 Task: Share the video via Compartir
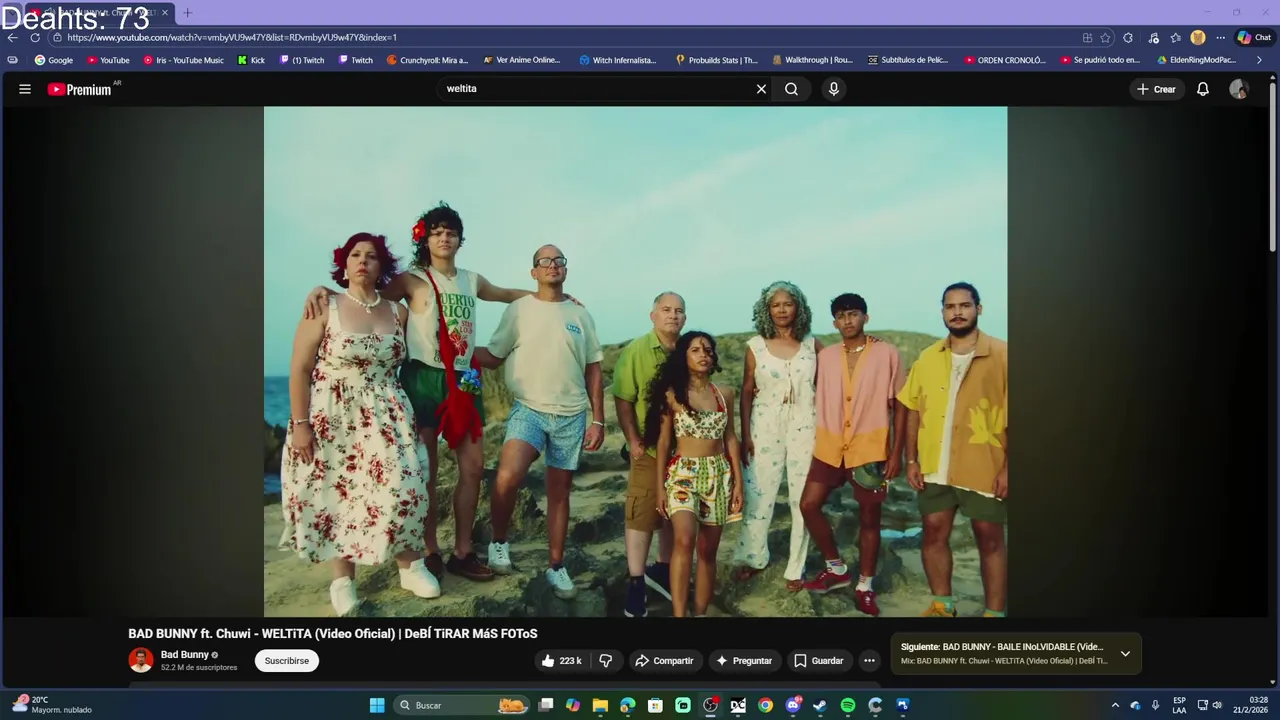pyautogui.click(x=665, y=661)
